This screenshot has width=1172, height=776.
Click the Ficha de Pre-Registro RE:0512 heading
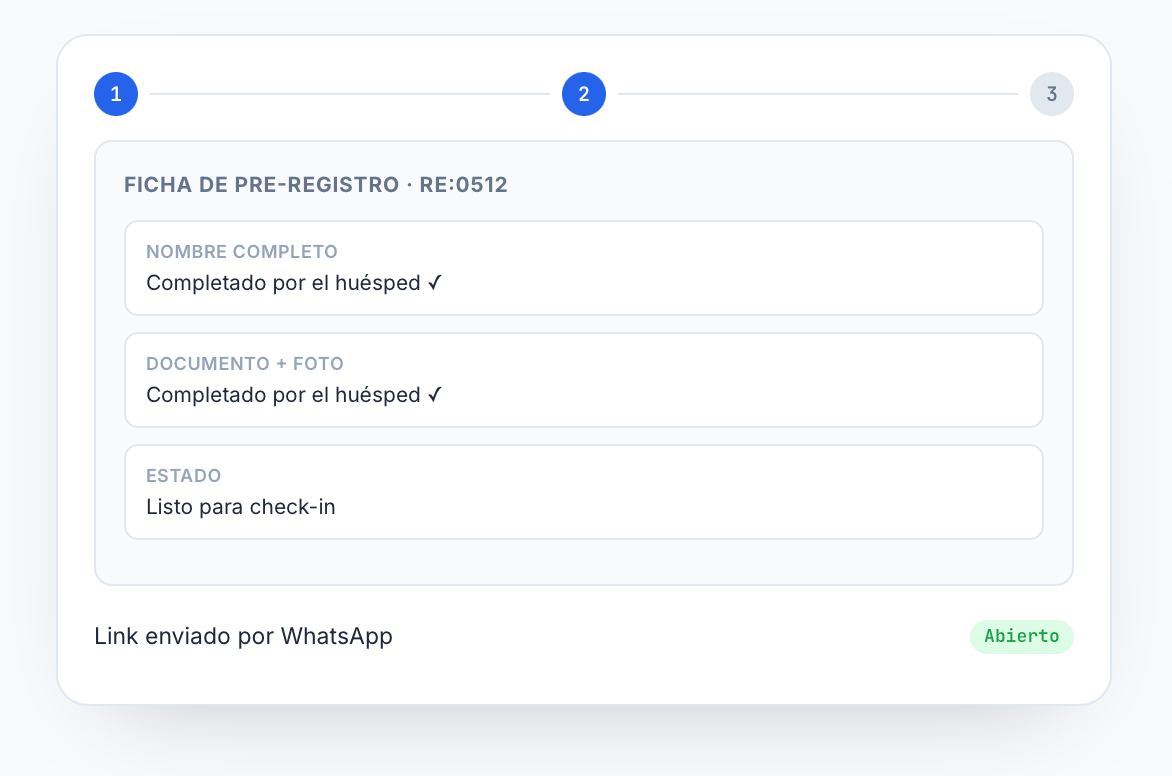click(315, 185)
